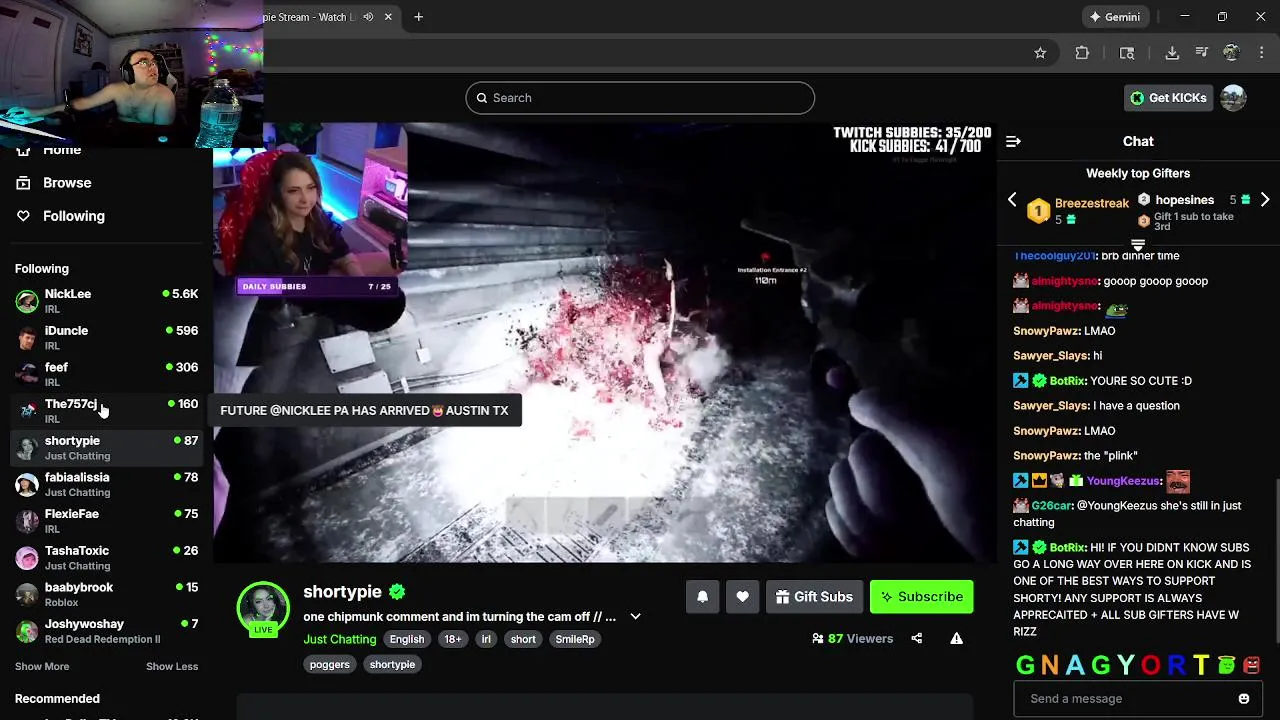This screenshot has width=1280, height=720.
Task: Open baabybrook channel from Following list
Action: click(106, 594)
